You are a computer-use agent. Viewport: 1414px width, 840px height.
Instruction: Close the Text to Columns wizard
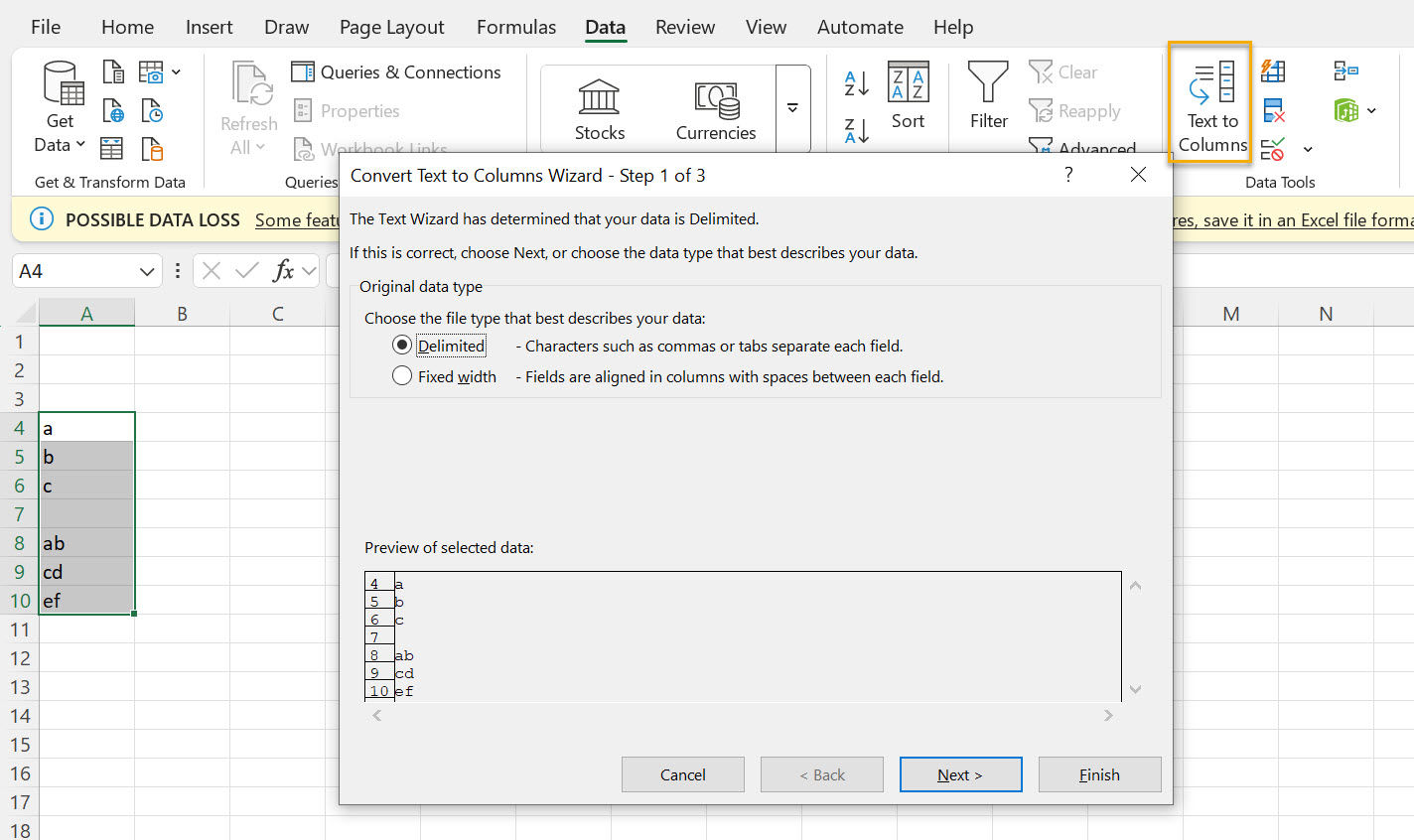click(1138, 175)
